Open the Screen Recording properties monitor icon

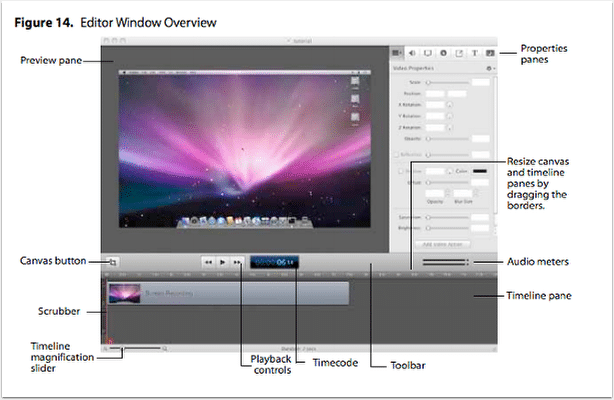point(428,53)
